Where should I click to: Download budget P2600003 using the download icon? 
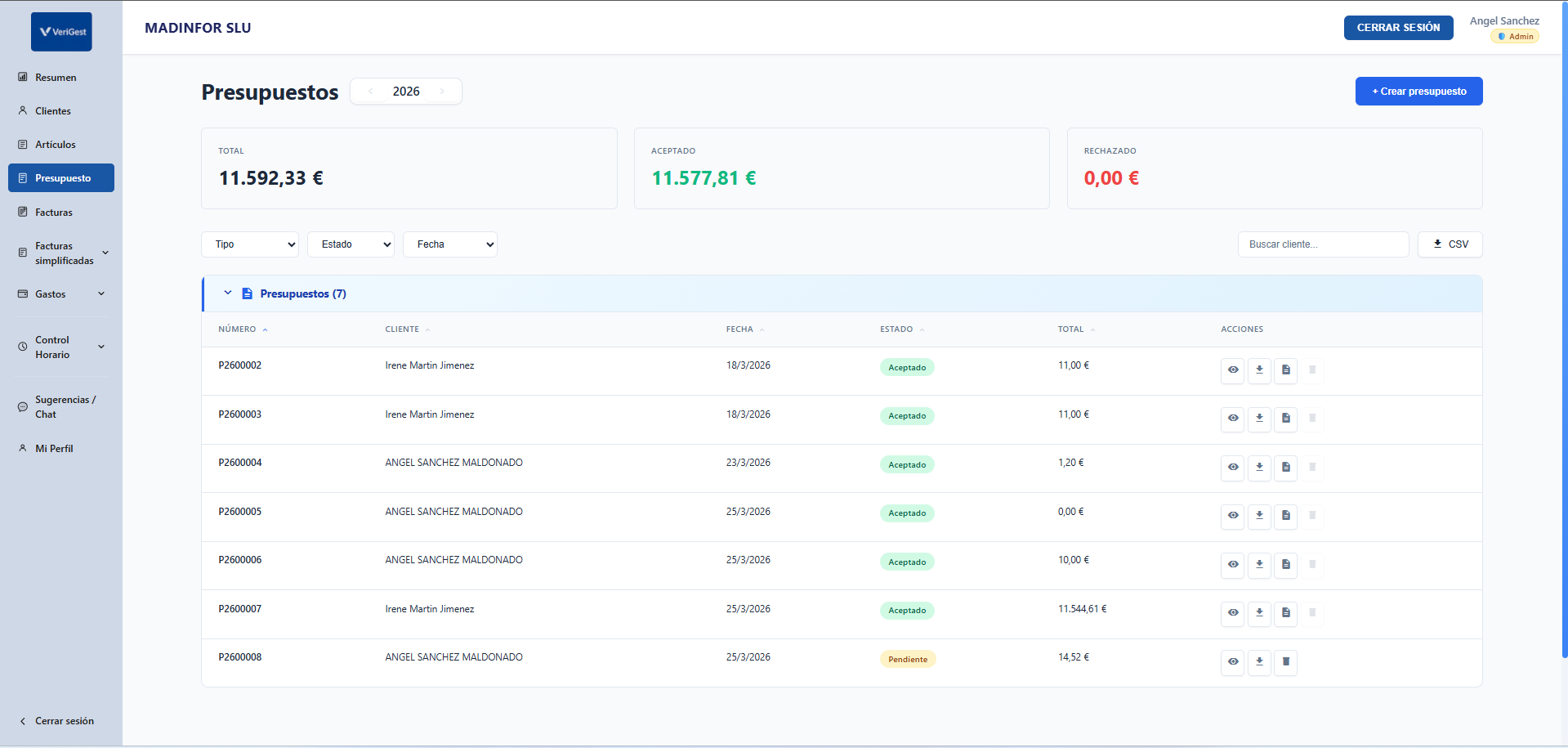click(1259, 418)
